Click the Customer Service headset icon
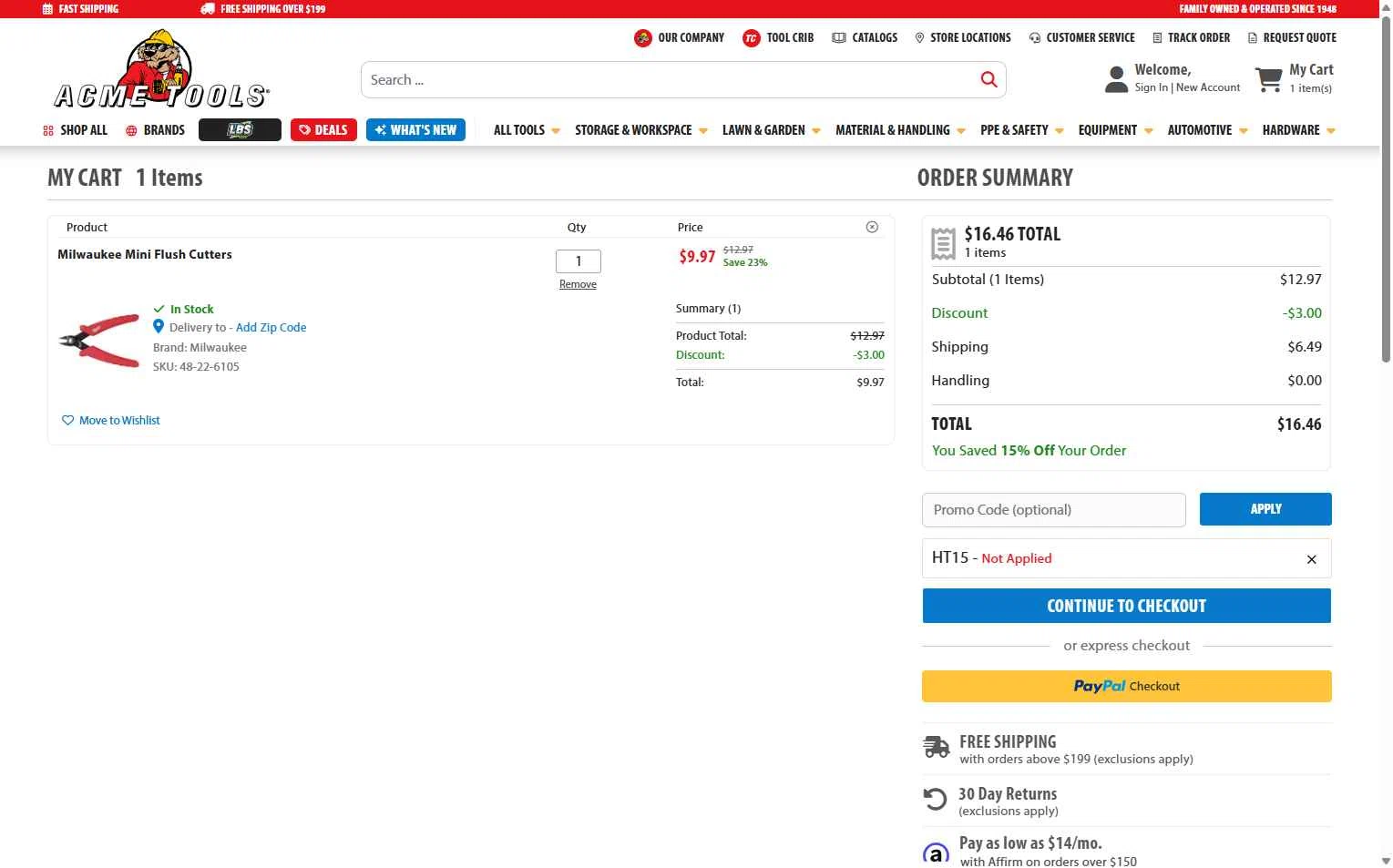This screenshot has height=868, width=1393. (1035, 38)
